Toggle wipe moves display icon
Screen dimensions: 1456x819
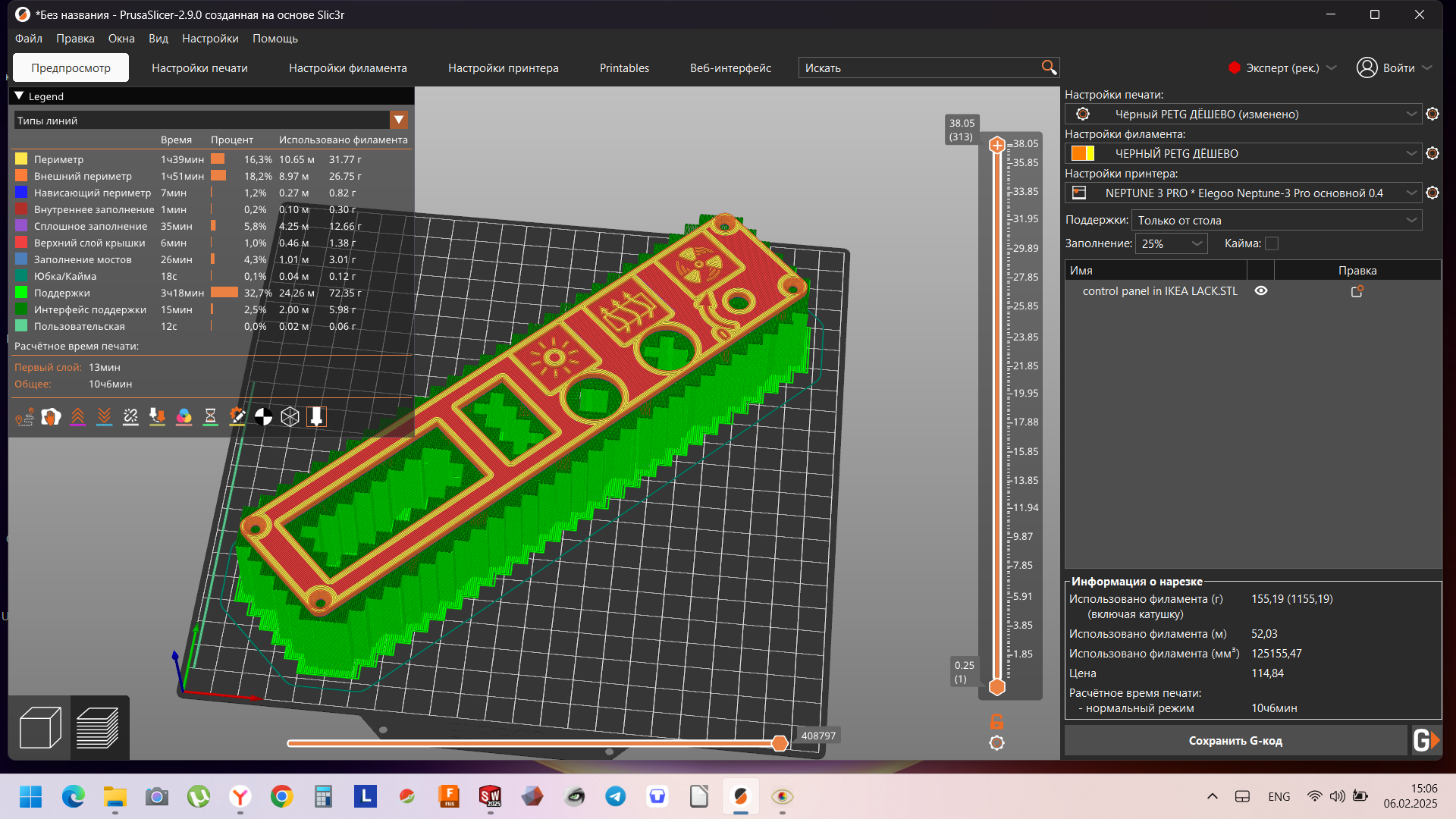(x=51, y=416)
